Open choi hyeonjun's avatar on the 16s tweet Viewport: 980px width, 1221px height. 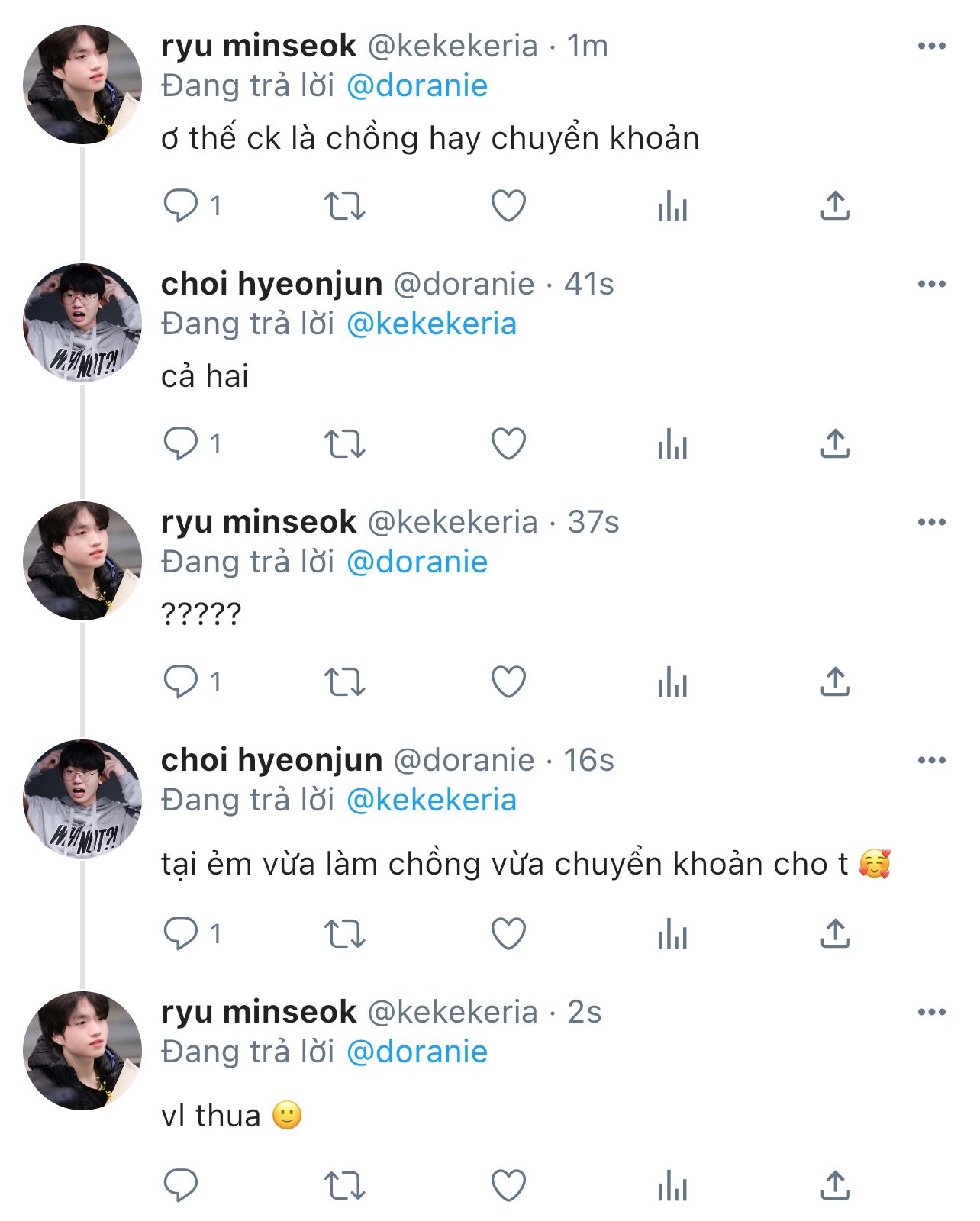pos(82,799)
